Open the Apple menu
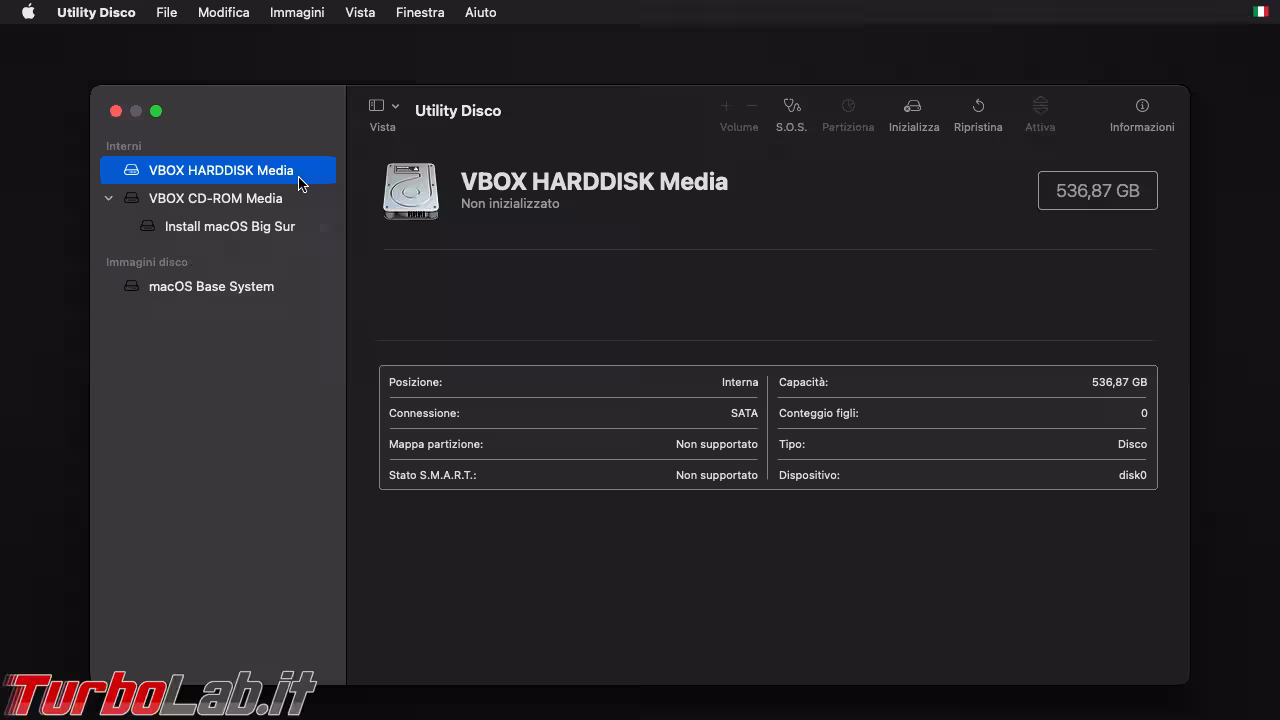1280x720 pixels. [28, 12]
